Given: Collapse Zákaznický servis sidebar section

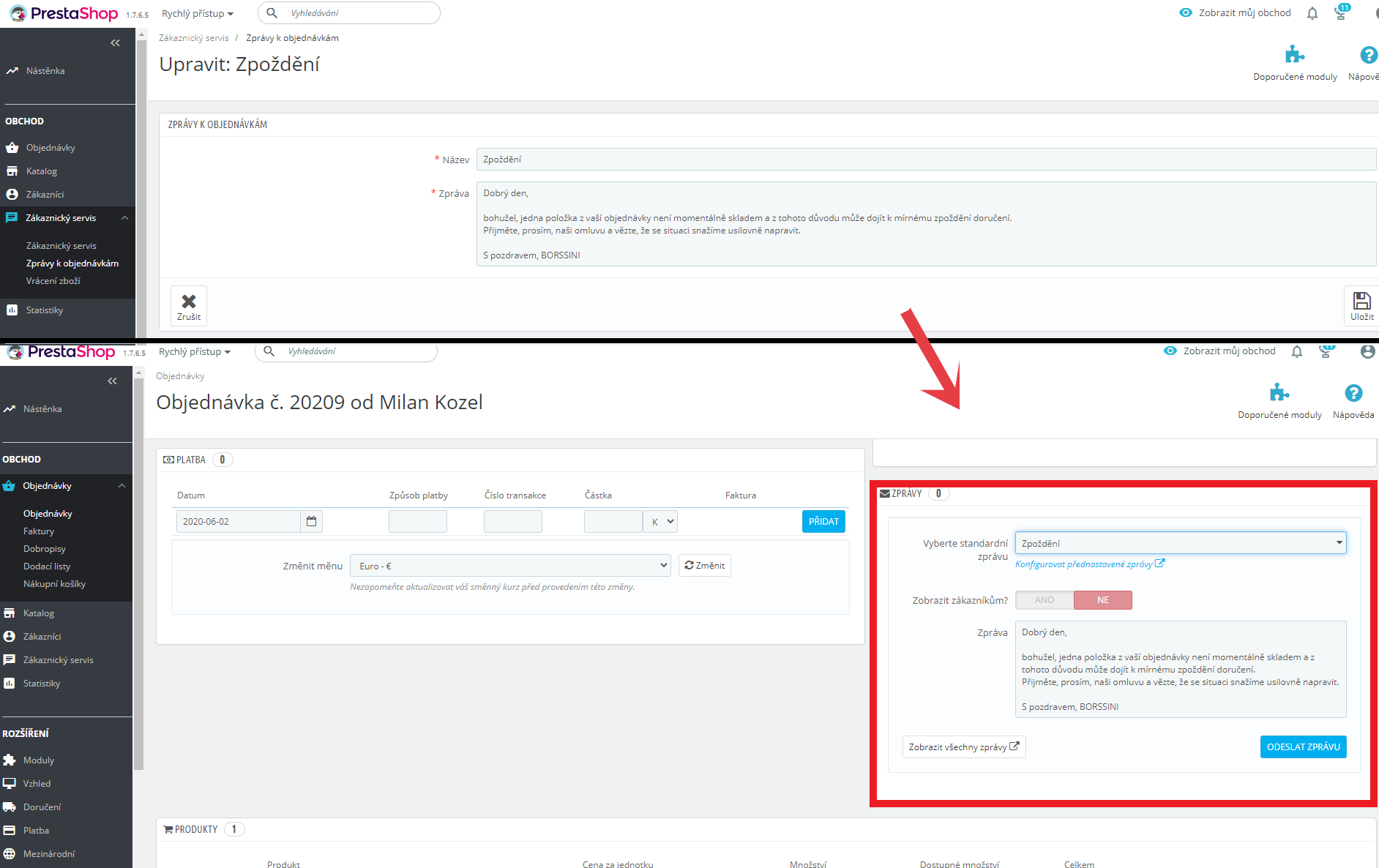Looking at the screenshot, I should pyautogui.click(x=124, y=218).
